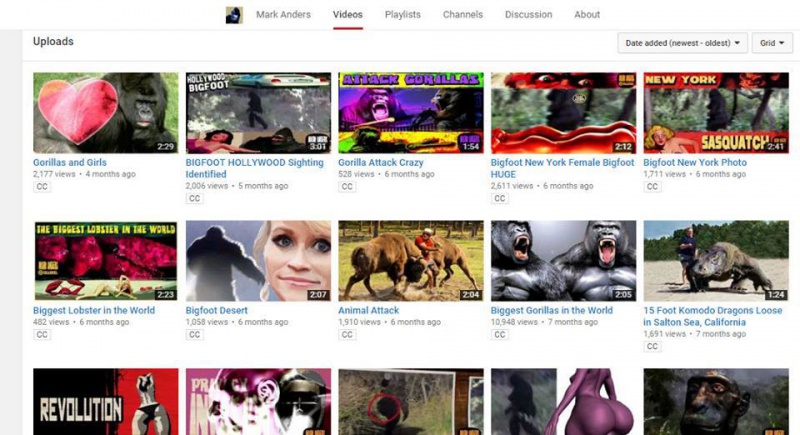Screen dimensions: 800x435
Task: Open the Animal Attack bison video thumbnail
Action: 410,260
